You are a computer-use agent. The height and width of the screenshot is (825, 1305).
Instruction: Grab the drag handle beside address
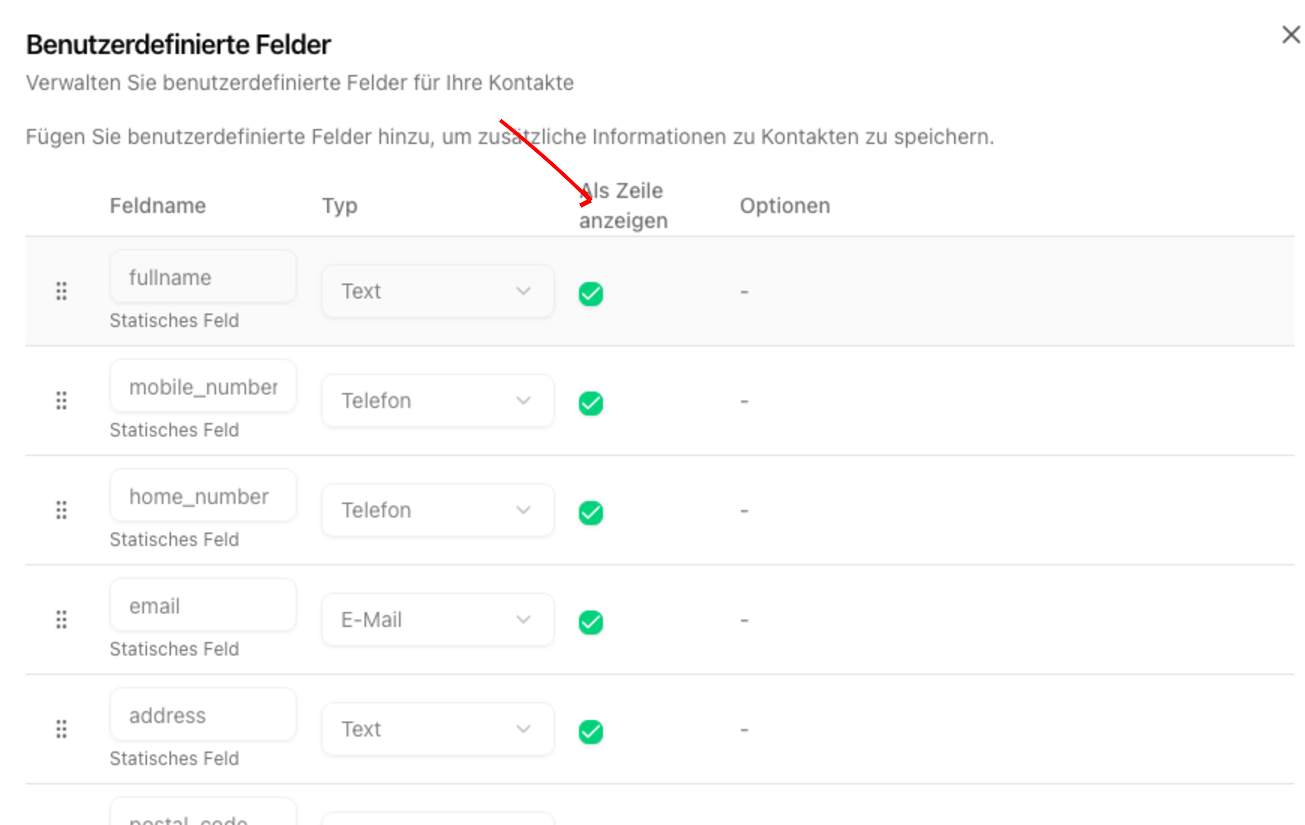pyautogui.click(x=61, y=729)
